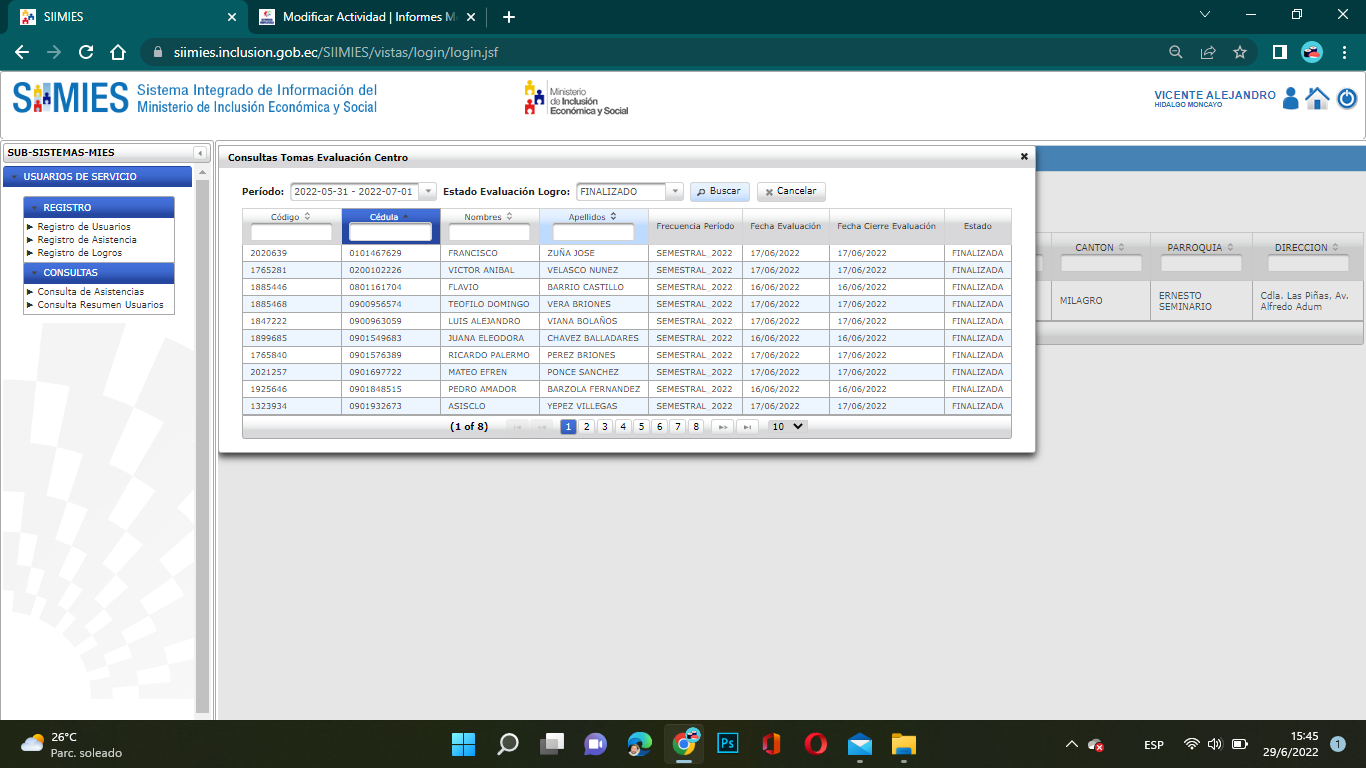The image size is (1366, 768).
Task: Expand USUARIOS DE SERVICIO menu section
Action: click(98, 177)
